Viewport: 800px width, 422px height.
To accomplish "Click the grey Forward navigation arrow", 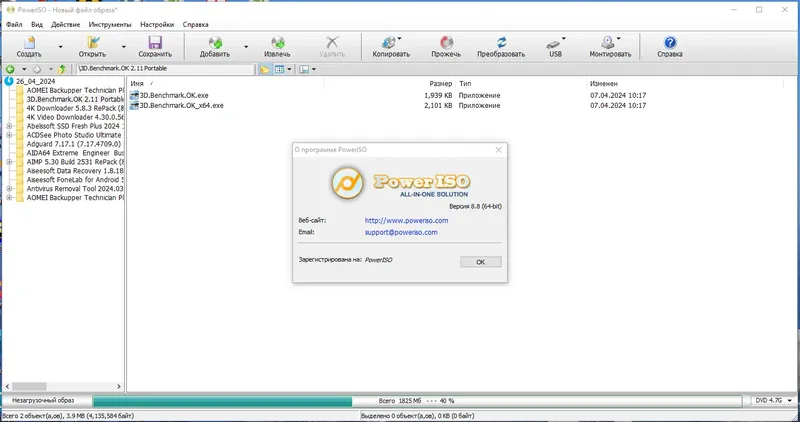I will [37, 69].
